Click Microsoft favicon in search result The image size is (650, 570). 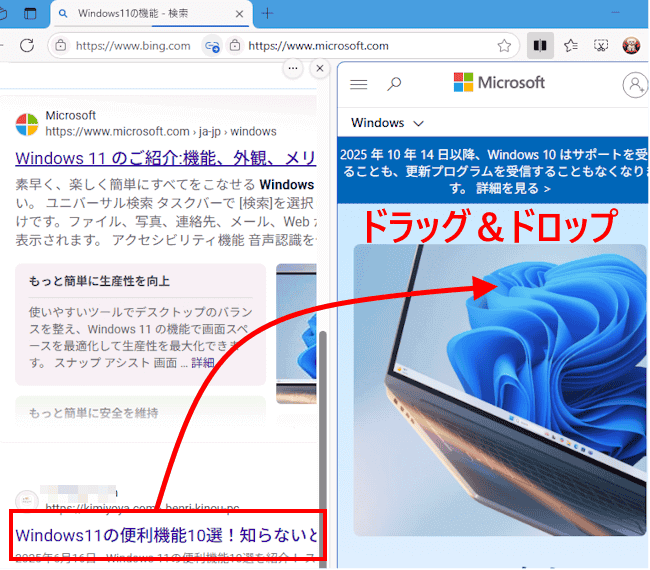click(x=27, y=124)
